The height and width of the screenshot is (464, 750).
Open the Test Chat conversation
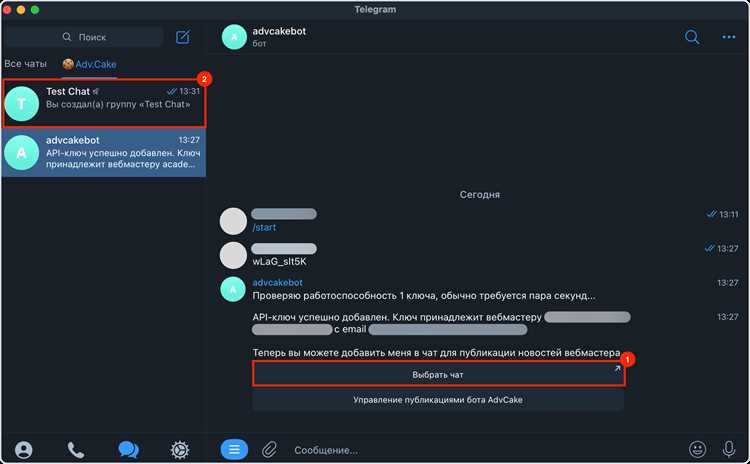[104, 103]
